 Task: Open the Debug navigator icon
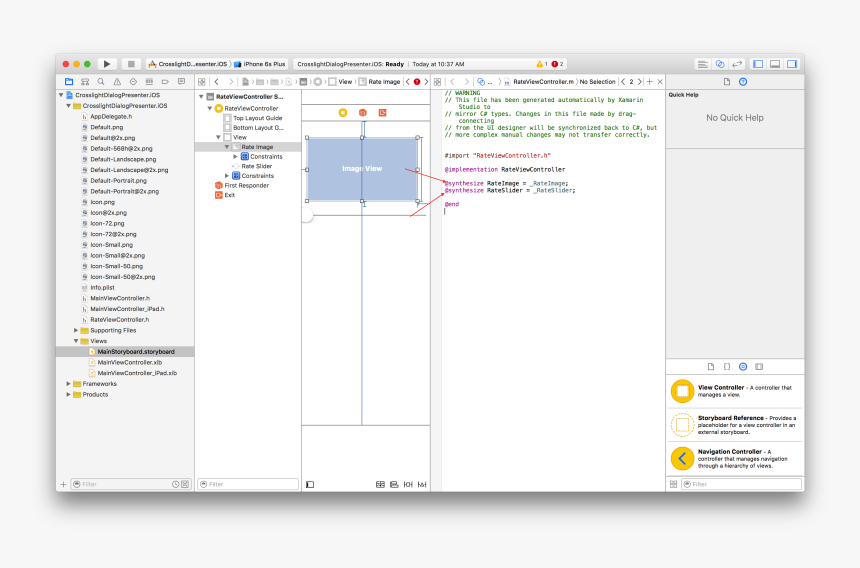tap(149, 82)
